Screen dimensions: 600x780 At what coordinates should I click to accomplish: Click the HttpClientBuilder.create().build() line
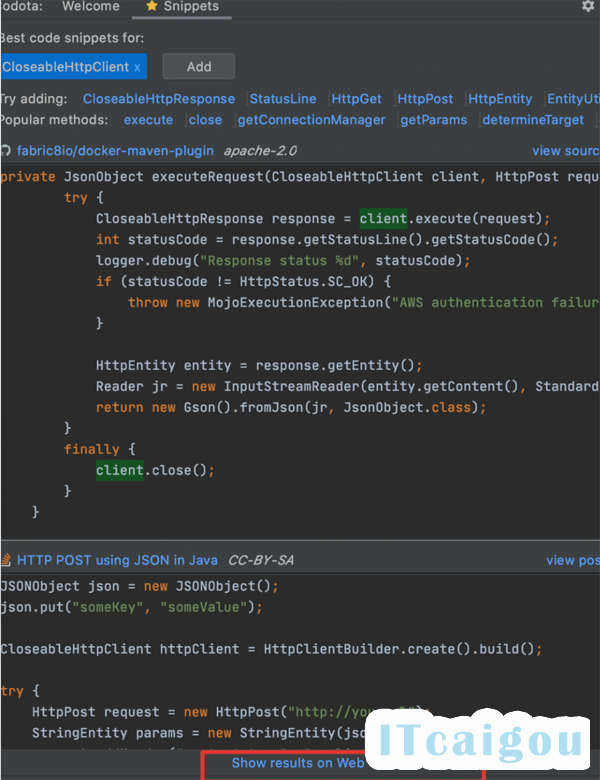[x=271, y=649]
